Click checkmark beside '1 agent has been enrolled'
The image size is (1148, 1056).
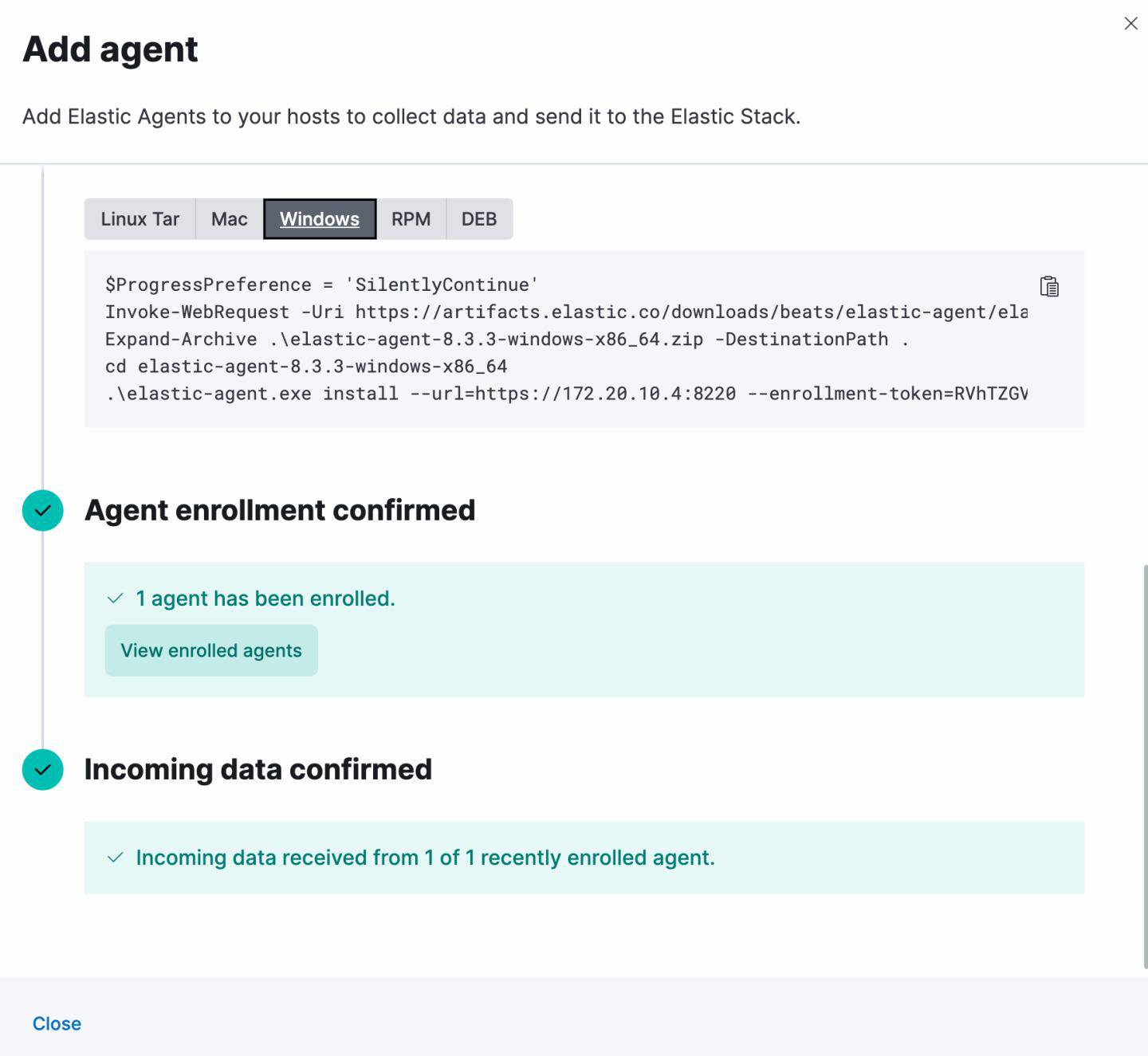(x=116, y=598)
